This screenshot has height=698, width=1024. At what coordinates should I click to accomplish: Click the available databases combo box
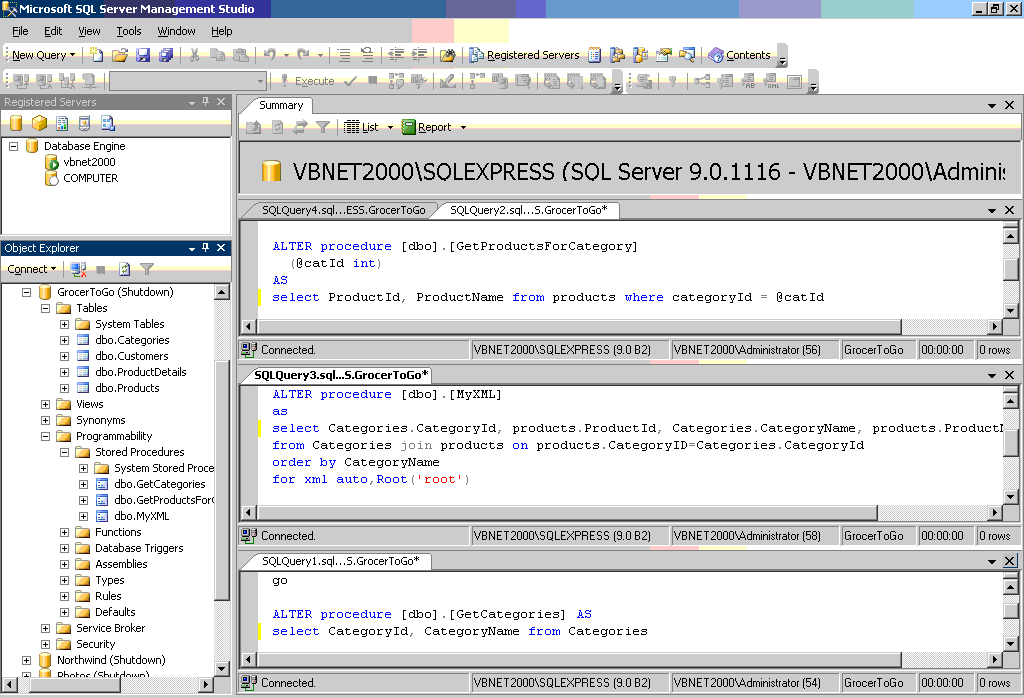(188, 81)
